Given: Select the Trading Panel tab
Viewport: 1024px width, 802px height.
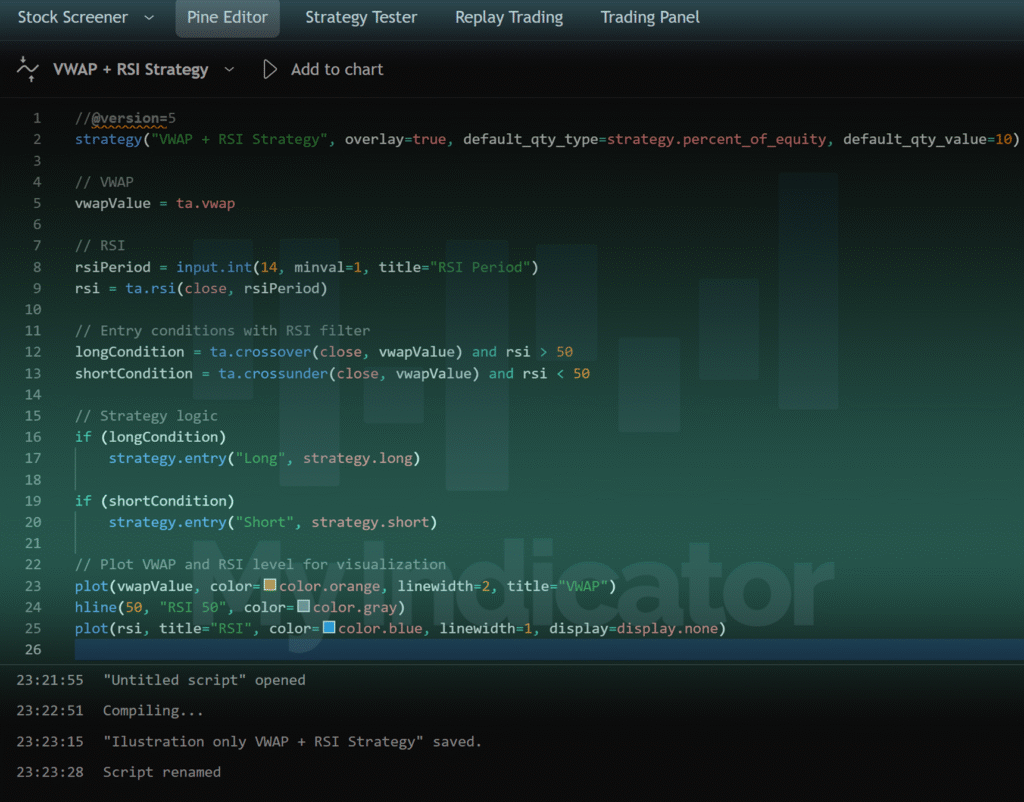Looking at the screenshot, I should [x=650, y=17].
